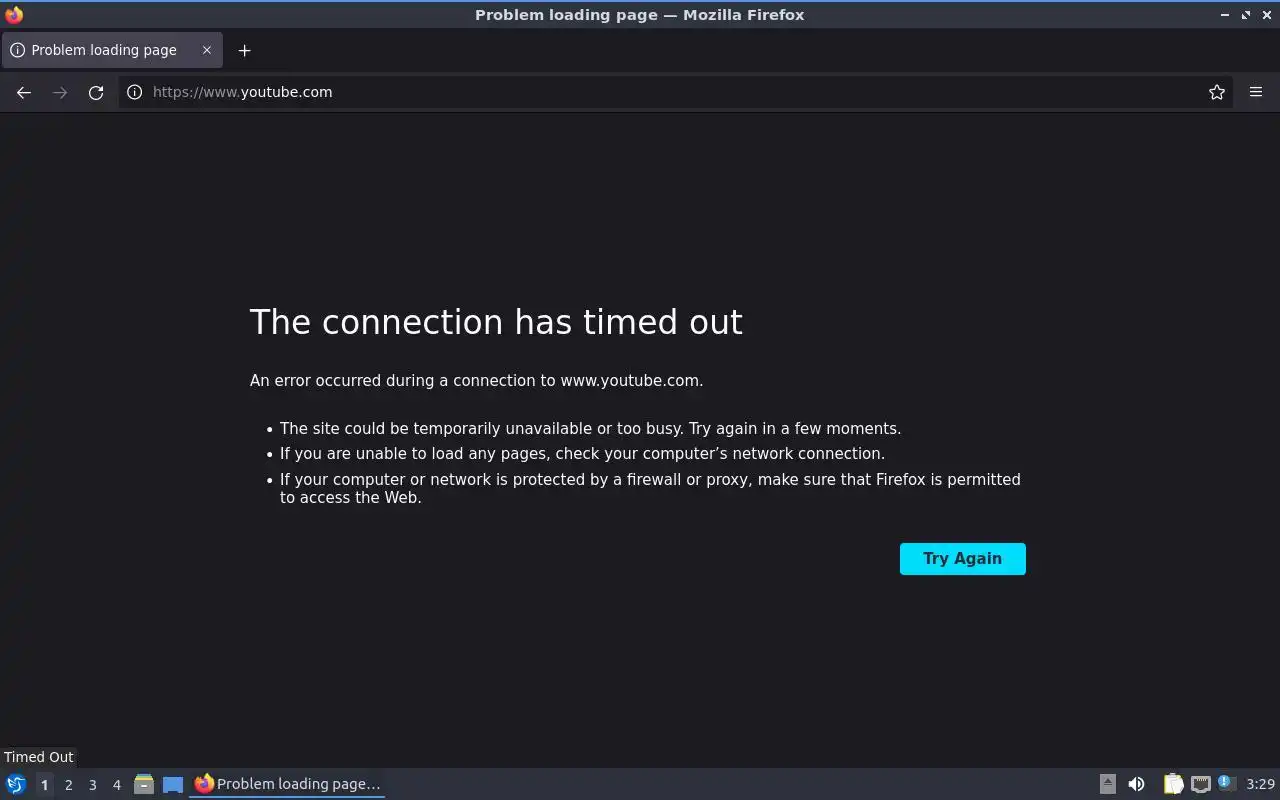Click the 'An error occurred during a connection' text
Image resolution: width=1280 pixels, height=800 pixels.
click(476, 380)
